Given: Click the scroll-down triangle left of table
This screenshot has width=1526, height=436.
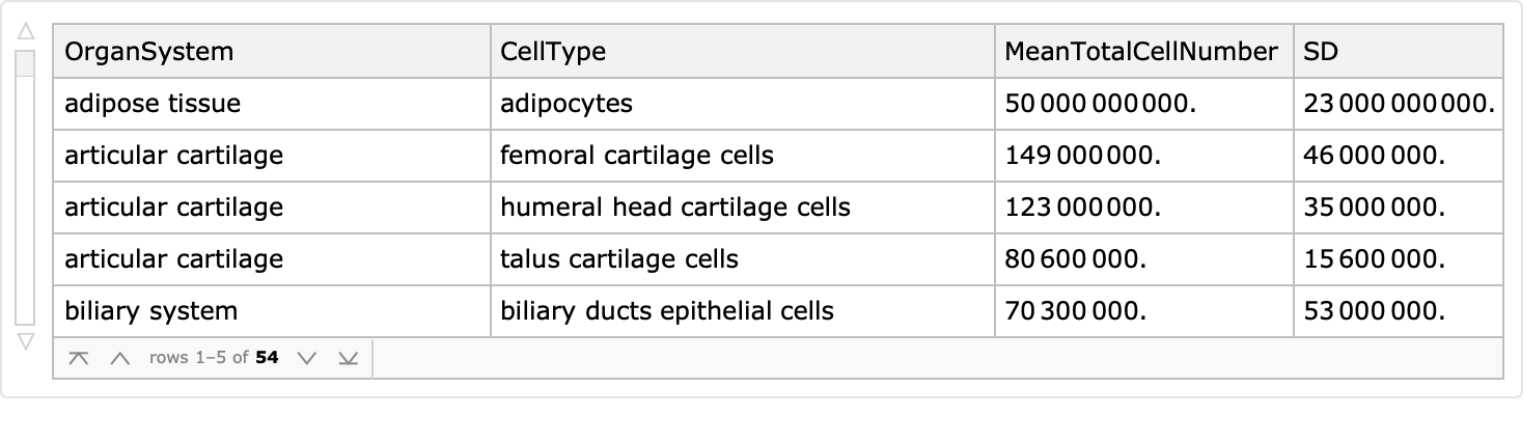Looking at the screenshot, I should 26,342.
